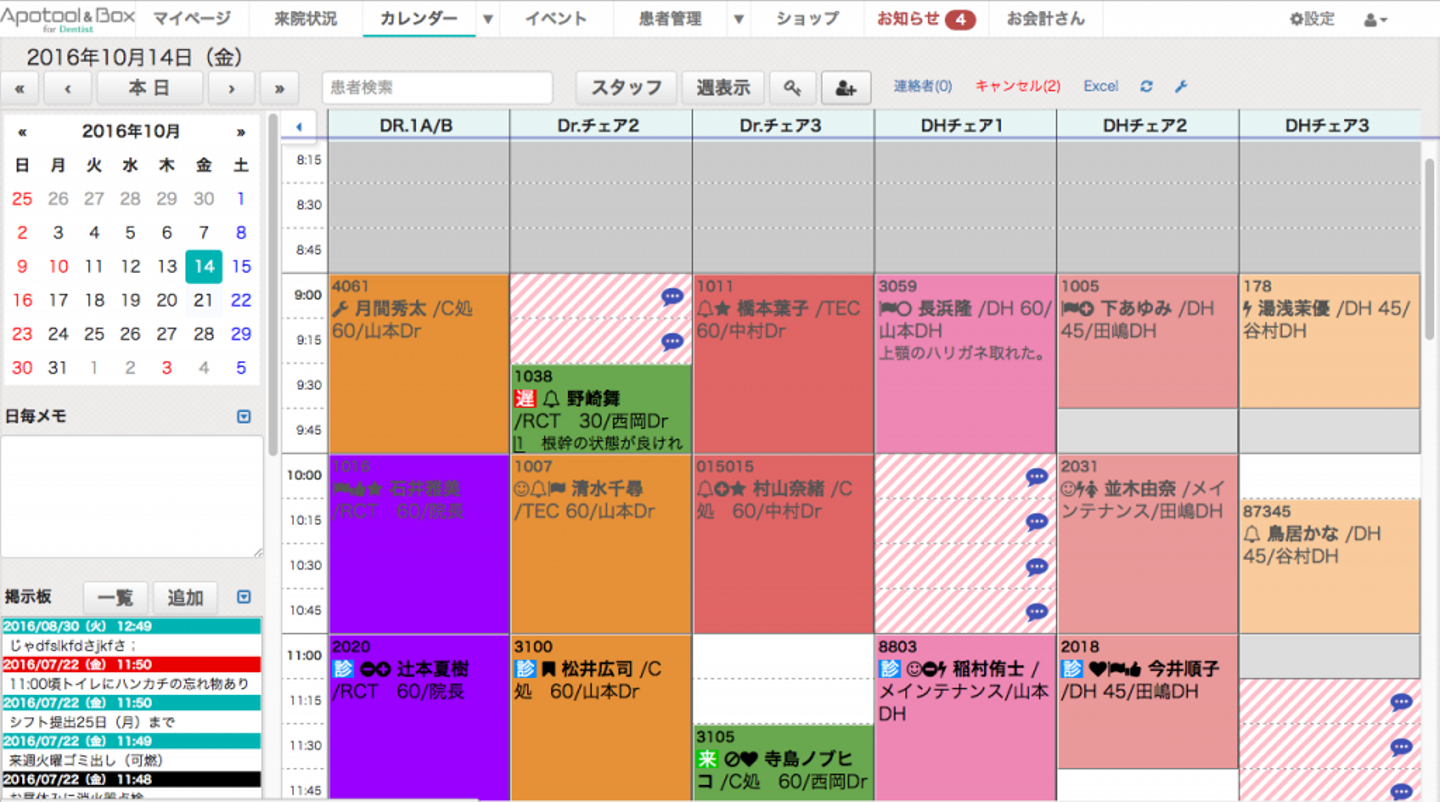
Task: Click the 10:15 comment bubble in DHチェア1
Action: click(1037, 522)
